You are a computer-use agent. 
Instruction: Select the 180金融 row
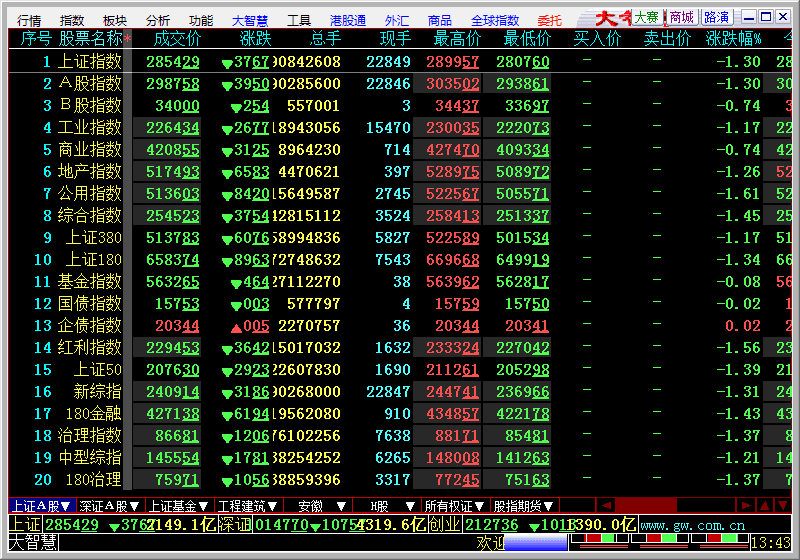click(400, 413)
